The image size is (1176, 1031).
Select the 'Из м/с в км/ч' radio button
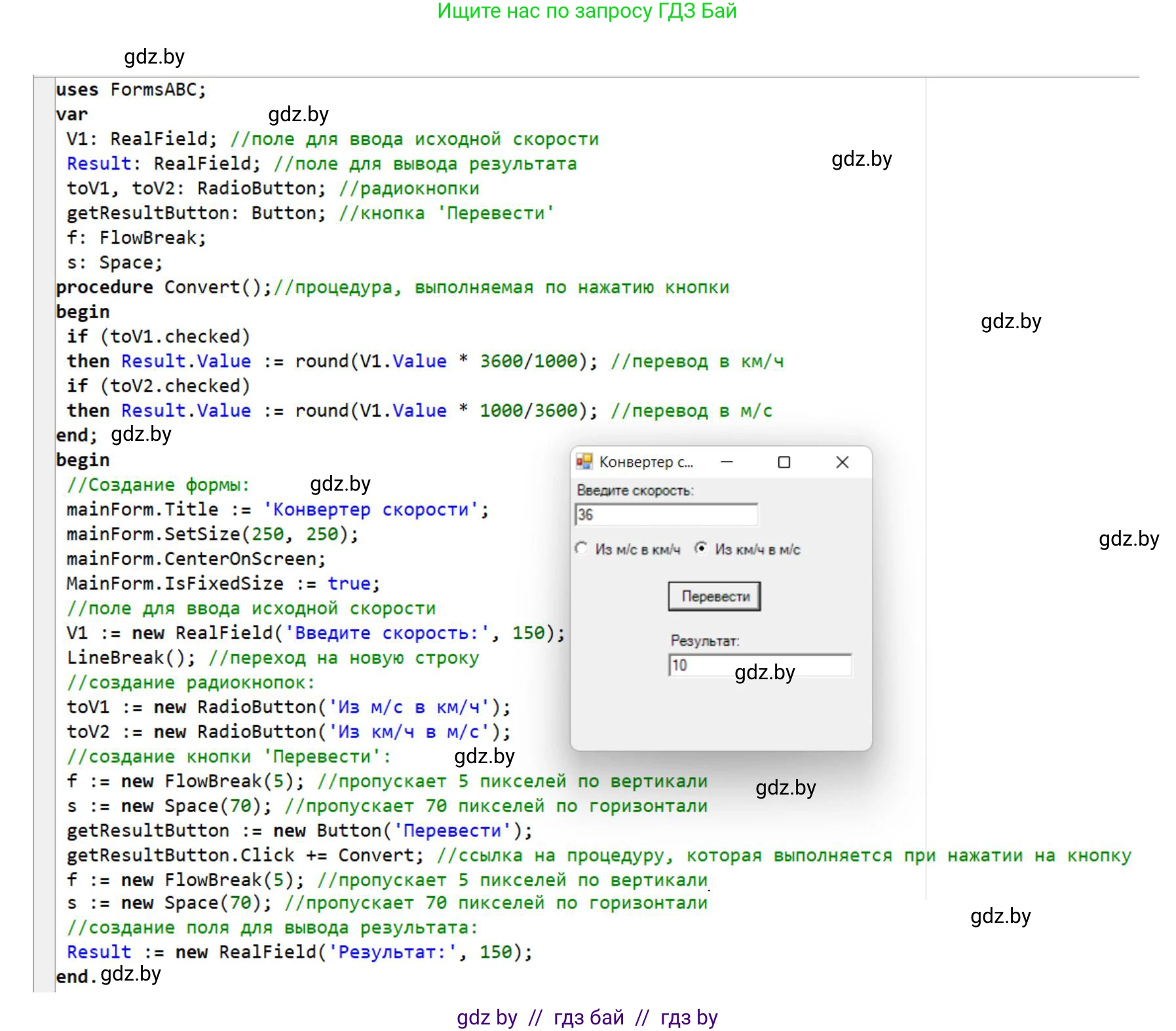(581, 548)
